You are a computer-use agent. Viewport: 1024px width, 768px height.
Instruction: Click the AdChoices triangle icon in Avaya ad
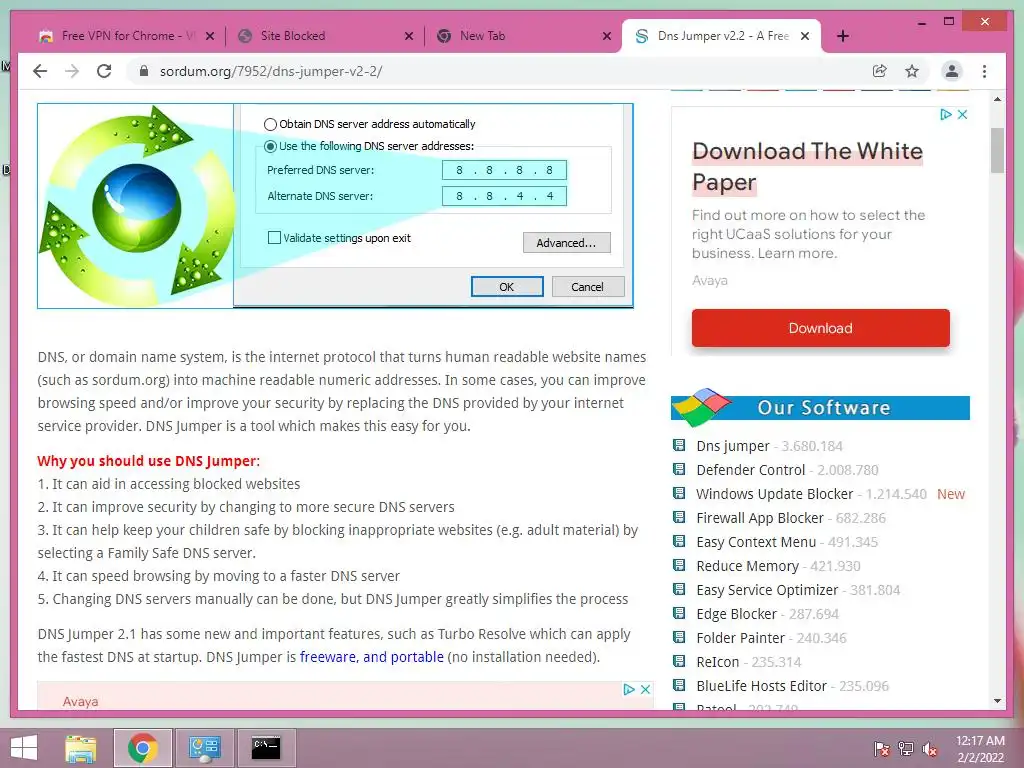945,114
